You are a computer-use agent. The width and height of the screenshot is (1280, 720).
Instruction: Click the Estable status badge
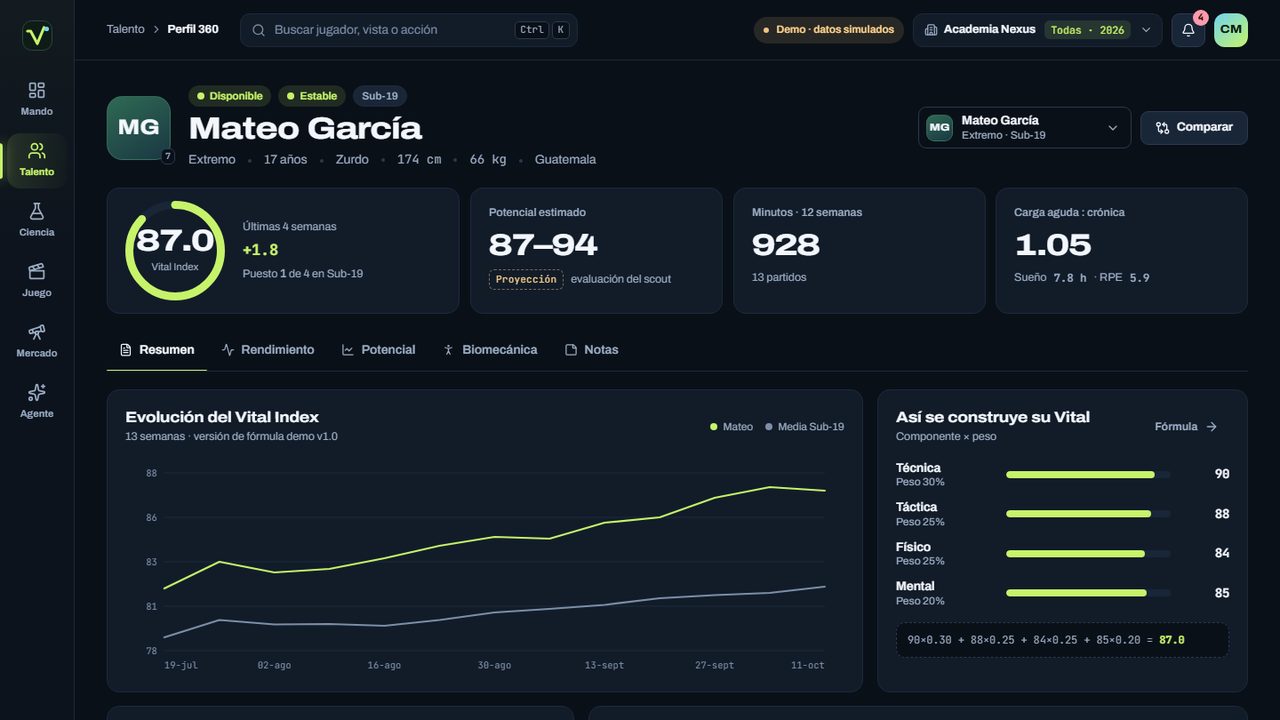[312, 96]
